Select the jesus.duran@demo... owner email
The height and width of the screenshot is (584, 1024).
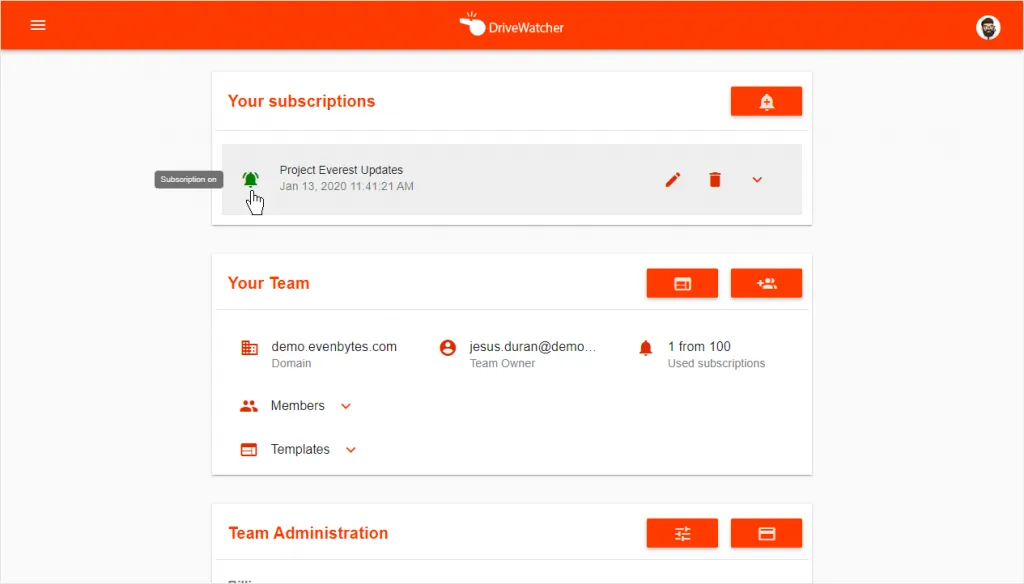tap(532, 347)
